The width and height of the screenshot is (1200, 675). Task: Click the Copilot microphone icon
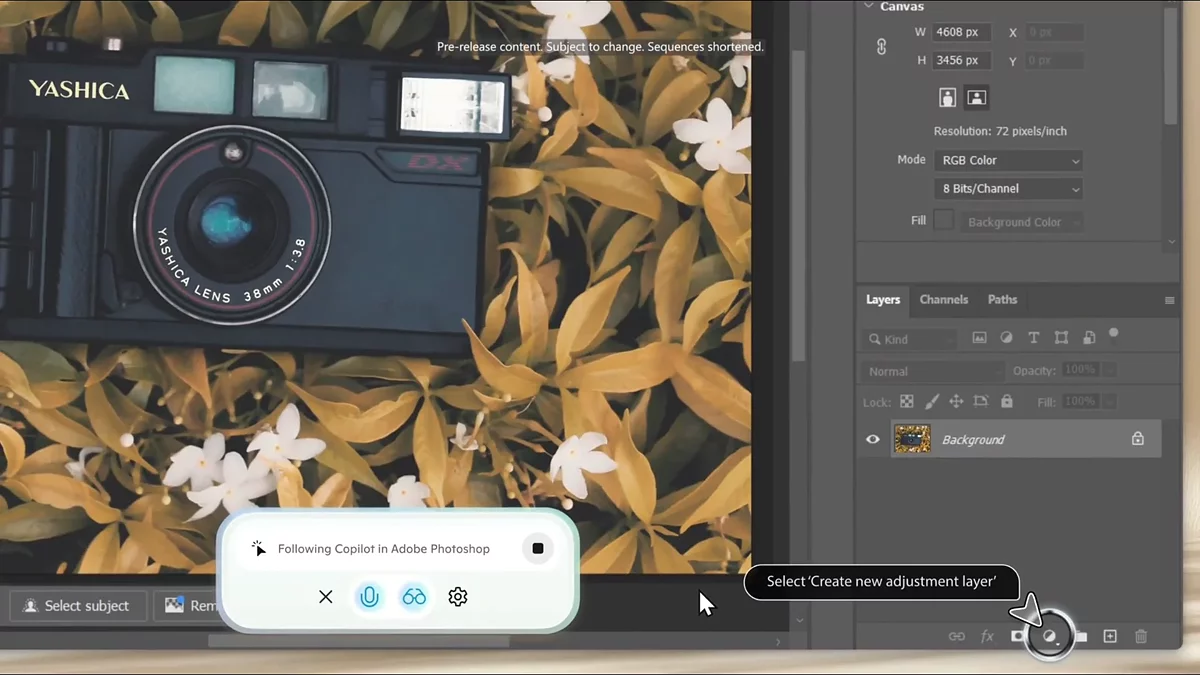click(369, 597)
